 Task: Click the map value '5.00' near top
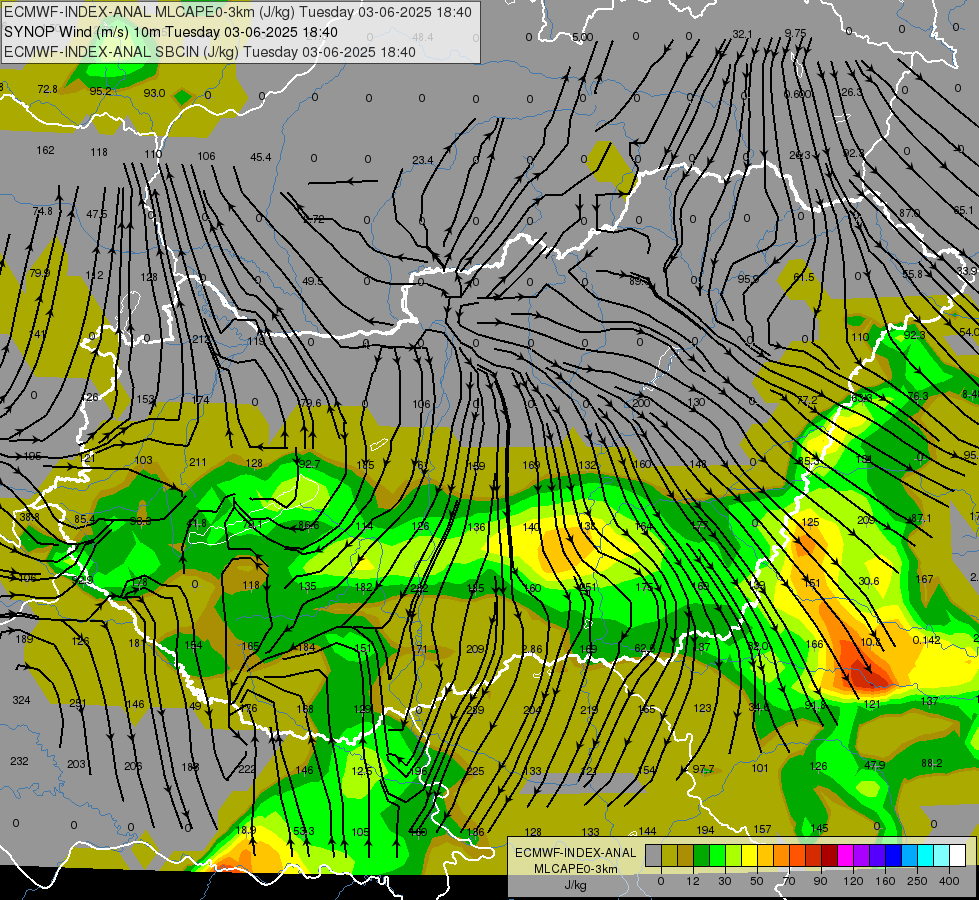tap(583, 37)
